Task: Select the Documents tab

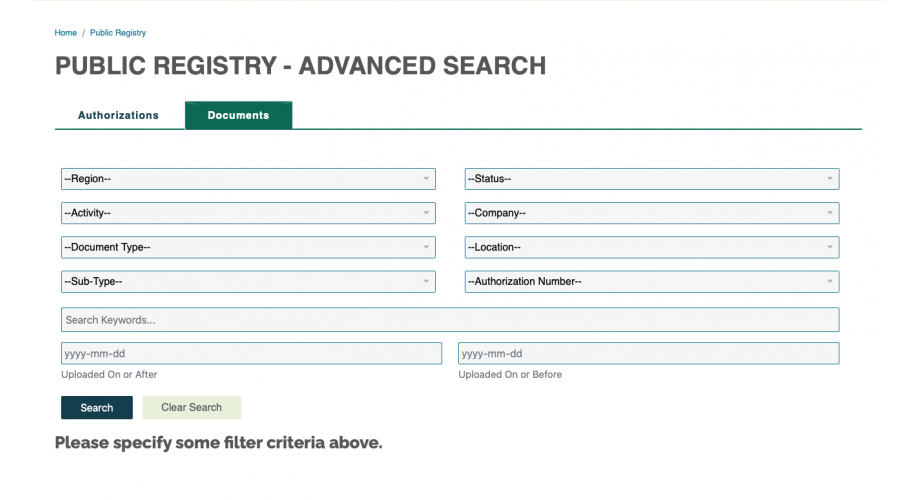Action: pyautogui.click(x=238, y=115)
